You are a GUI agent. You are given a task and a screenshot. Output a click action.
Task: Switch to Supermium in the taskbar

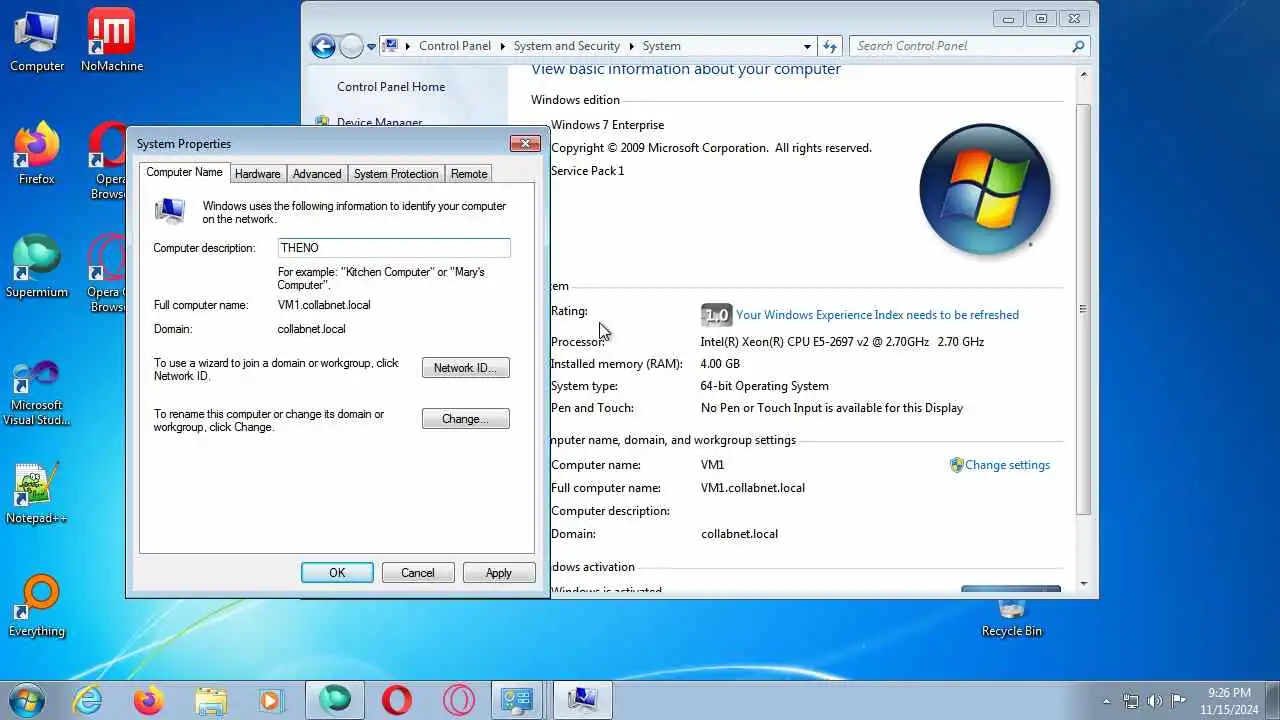pos(335,700)
